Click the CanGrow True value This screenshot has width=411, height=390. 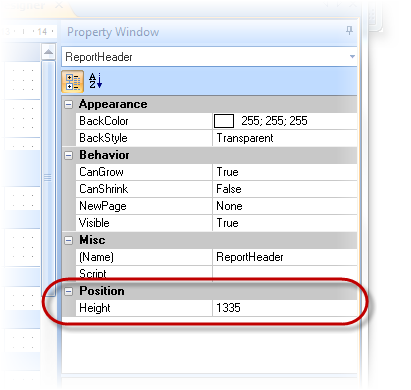tap(227, 172)
